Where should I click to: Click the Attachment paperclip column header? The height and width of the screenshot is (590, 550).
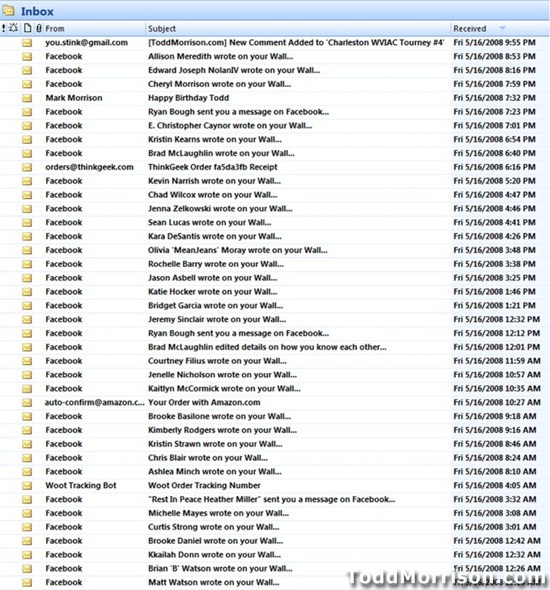pos(39,28)
